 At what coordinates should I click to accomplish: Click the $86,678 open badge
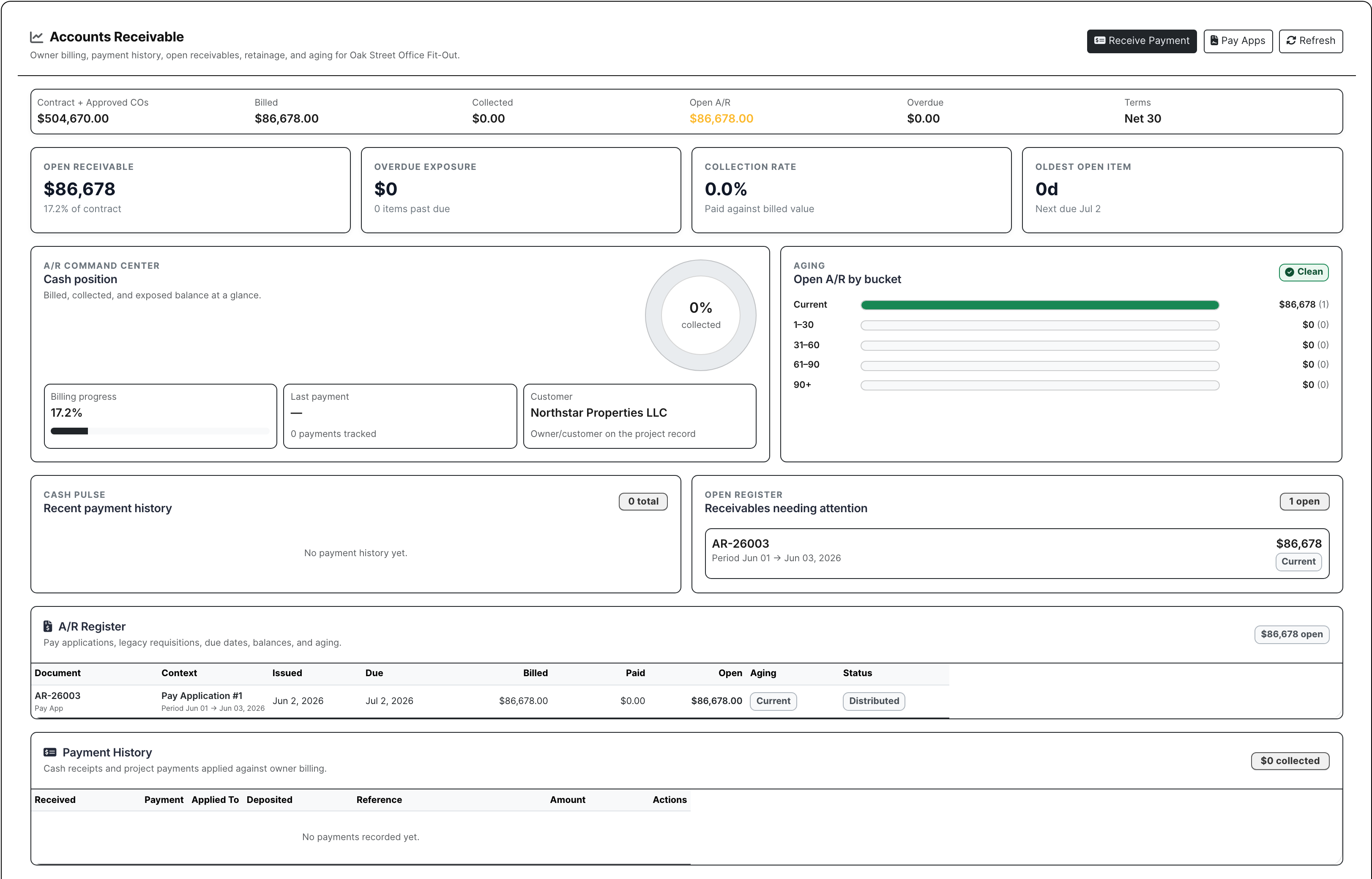pos(1292,634)
